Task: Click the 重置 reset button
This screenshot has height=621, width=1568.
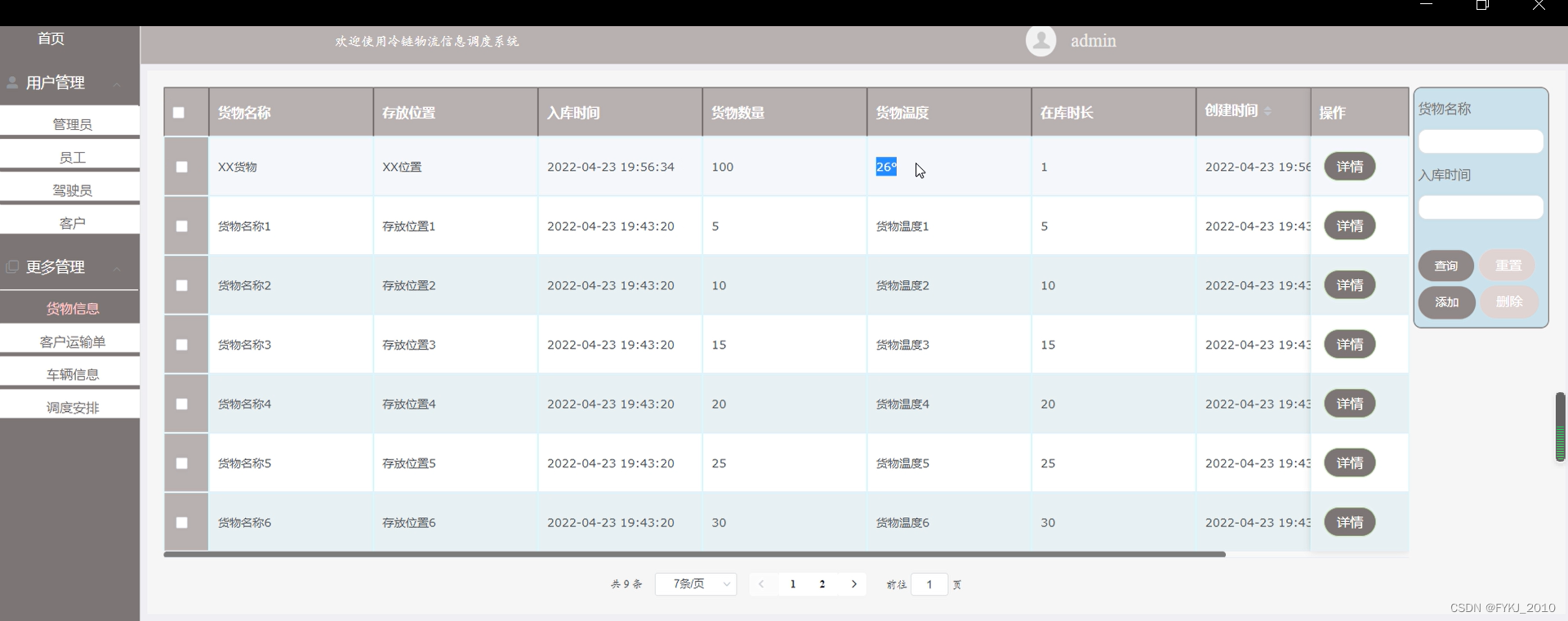Action: point(1508,266)
